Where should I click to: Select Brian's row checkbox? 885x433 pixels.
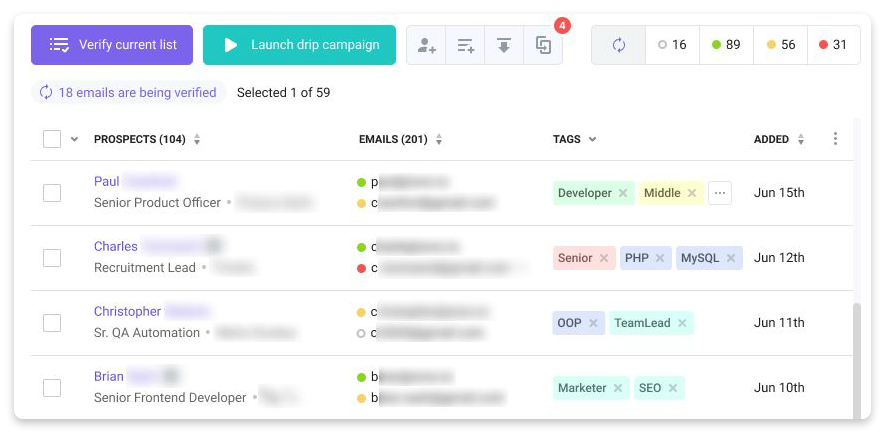(52, 388)
